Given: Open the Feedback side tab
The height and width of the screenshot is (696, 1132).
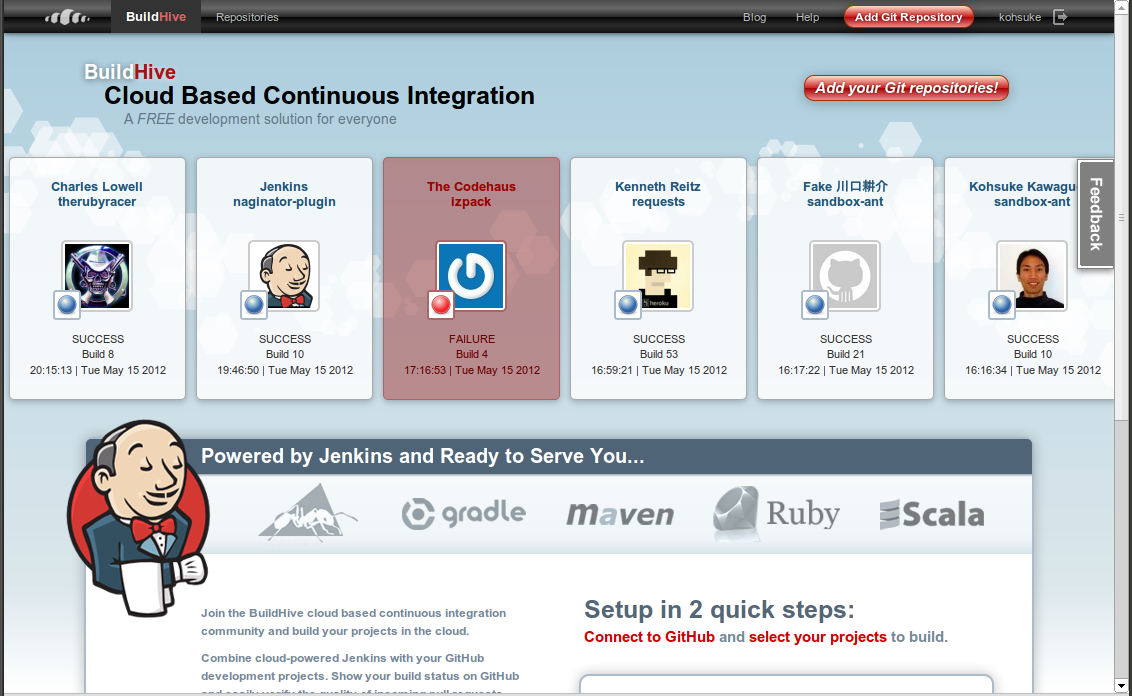Looking at the screenshot, I should (1095, 214).
